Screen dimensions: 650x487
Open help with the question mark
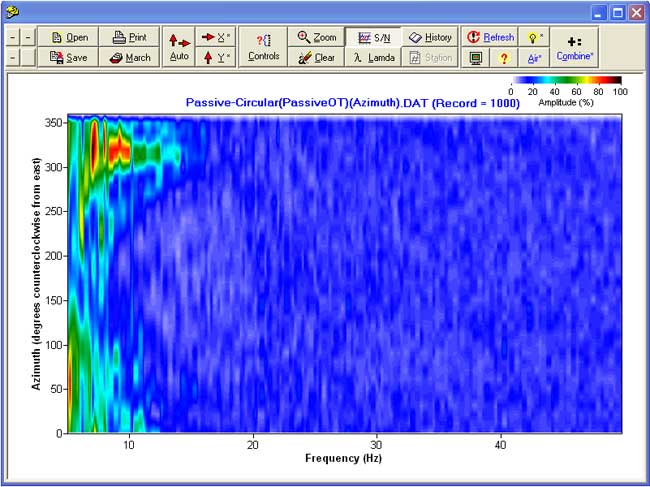(x=504, y=57)
